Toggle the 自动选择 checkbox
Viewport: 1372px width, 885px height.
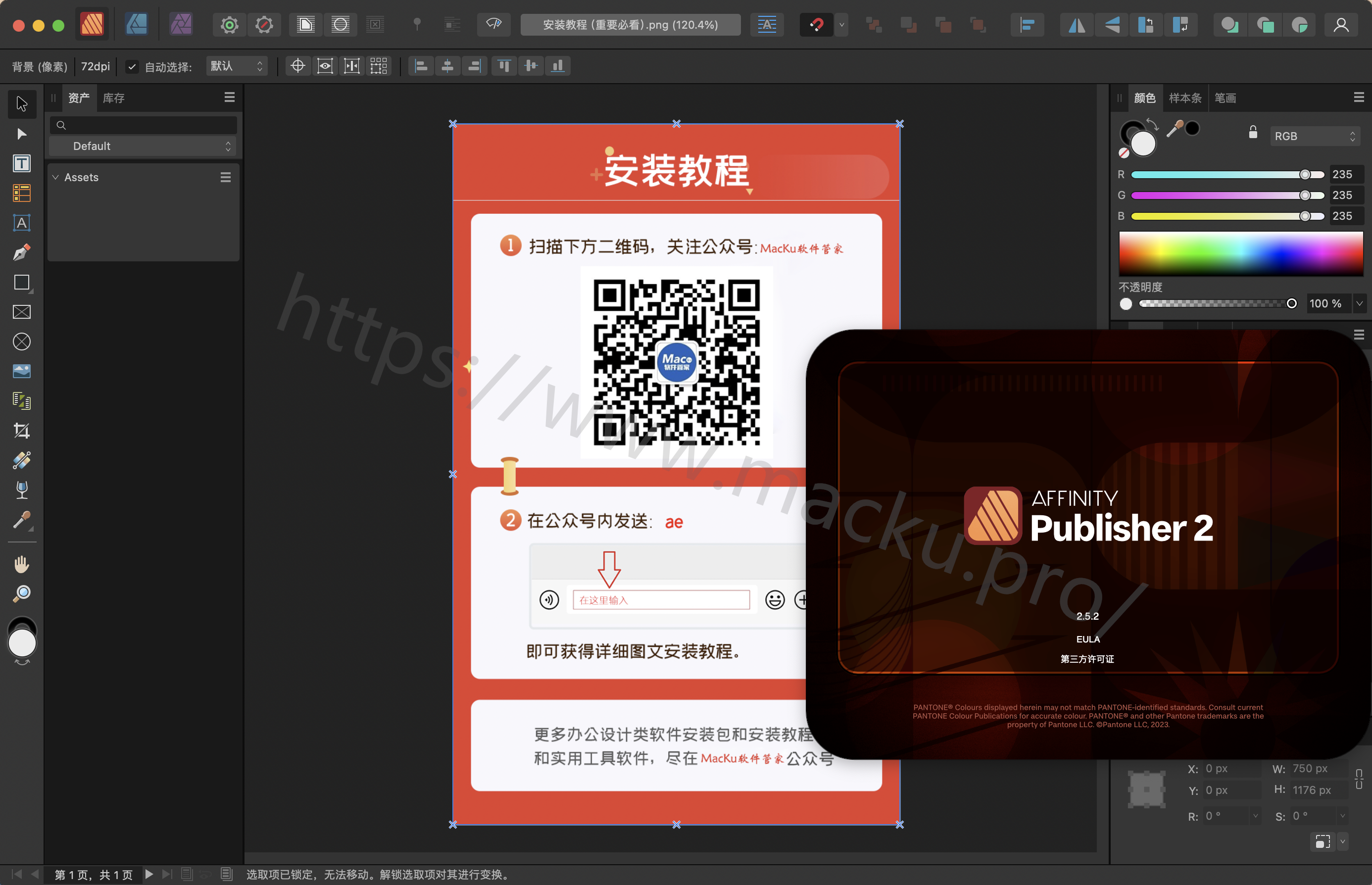132,67
